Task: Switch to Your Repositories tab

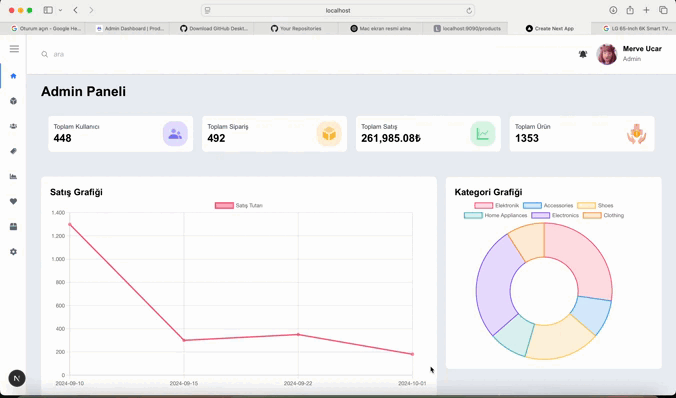Action: [x=296, y=28]
